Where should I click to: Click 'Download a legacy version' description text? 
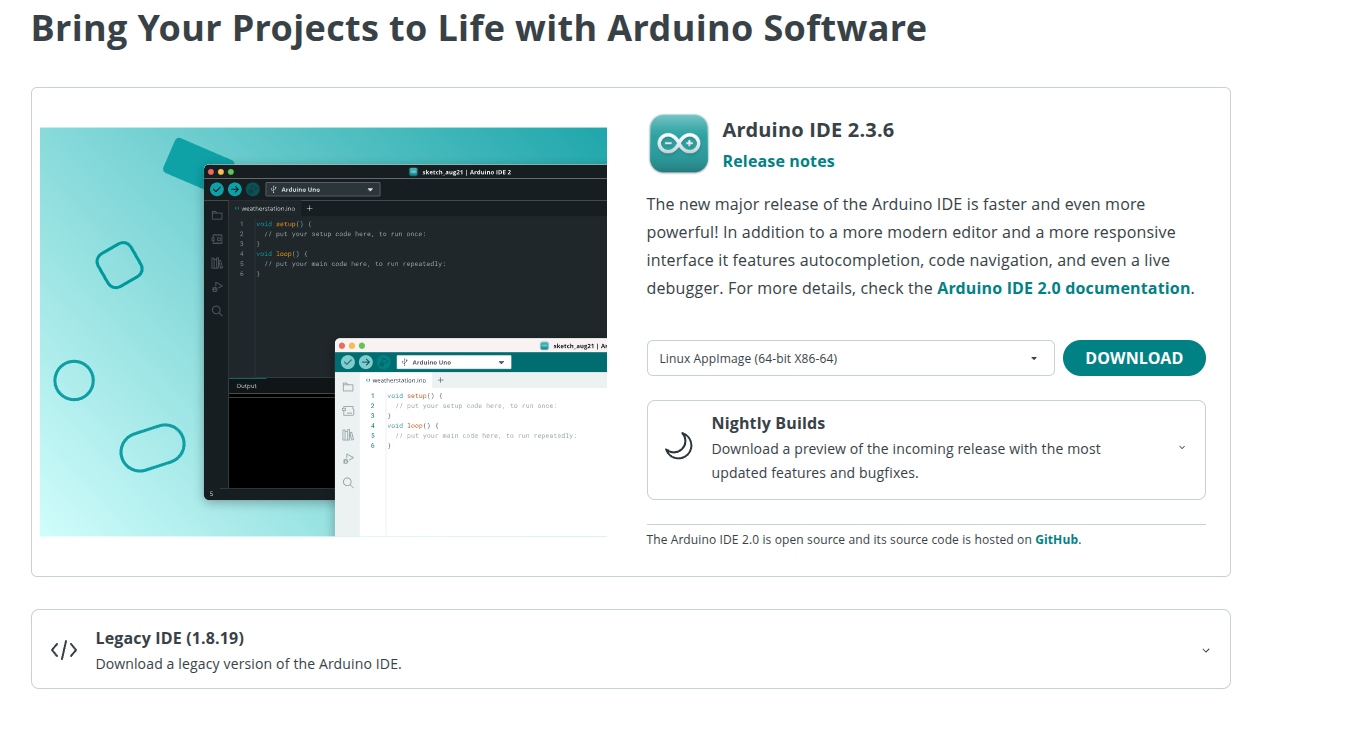(248, 664)
